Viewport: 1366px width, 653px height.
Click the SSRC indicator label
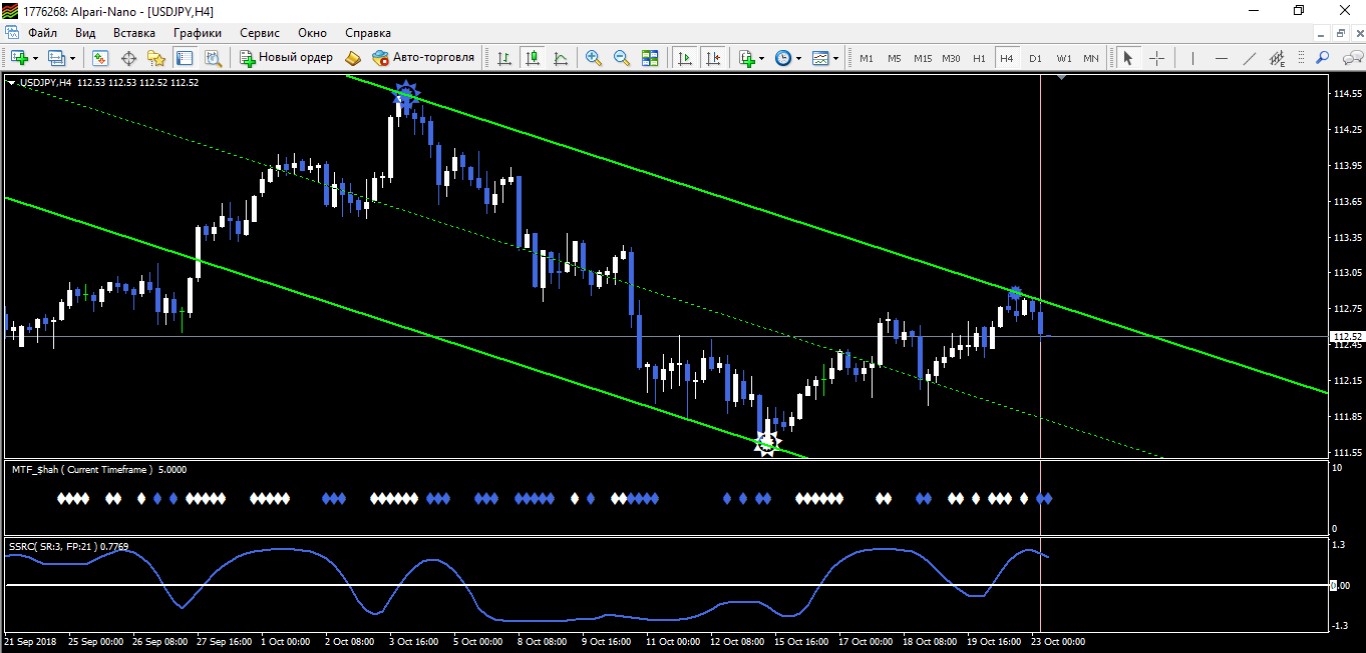pos(69,546)
